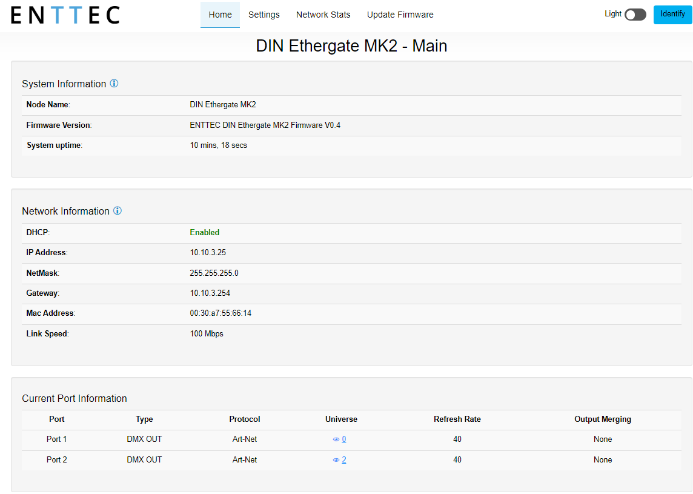Click the Output Merging column header
This screenshot has height=494, width=693.
[602, 419]
